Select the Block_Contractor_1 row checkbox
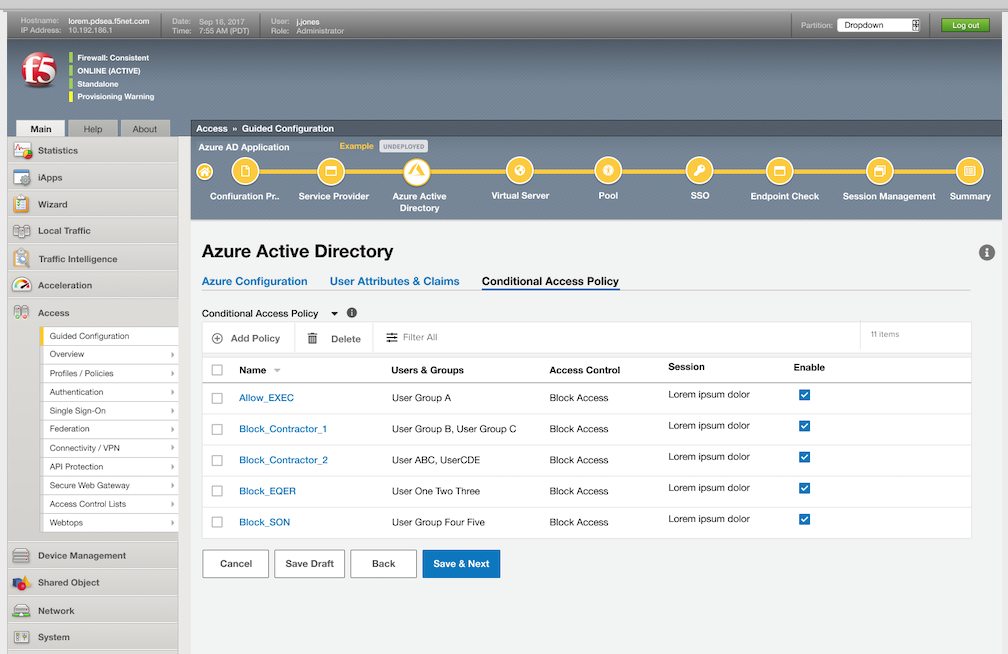 click(x=217, y=429)
